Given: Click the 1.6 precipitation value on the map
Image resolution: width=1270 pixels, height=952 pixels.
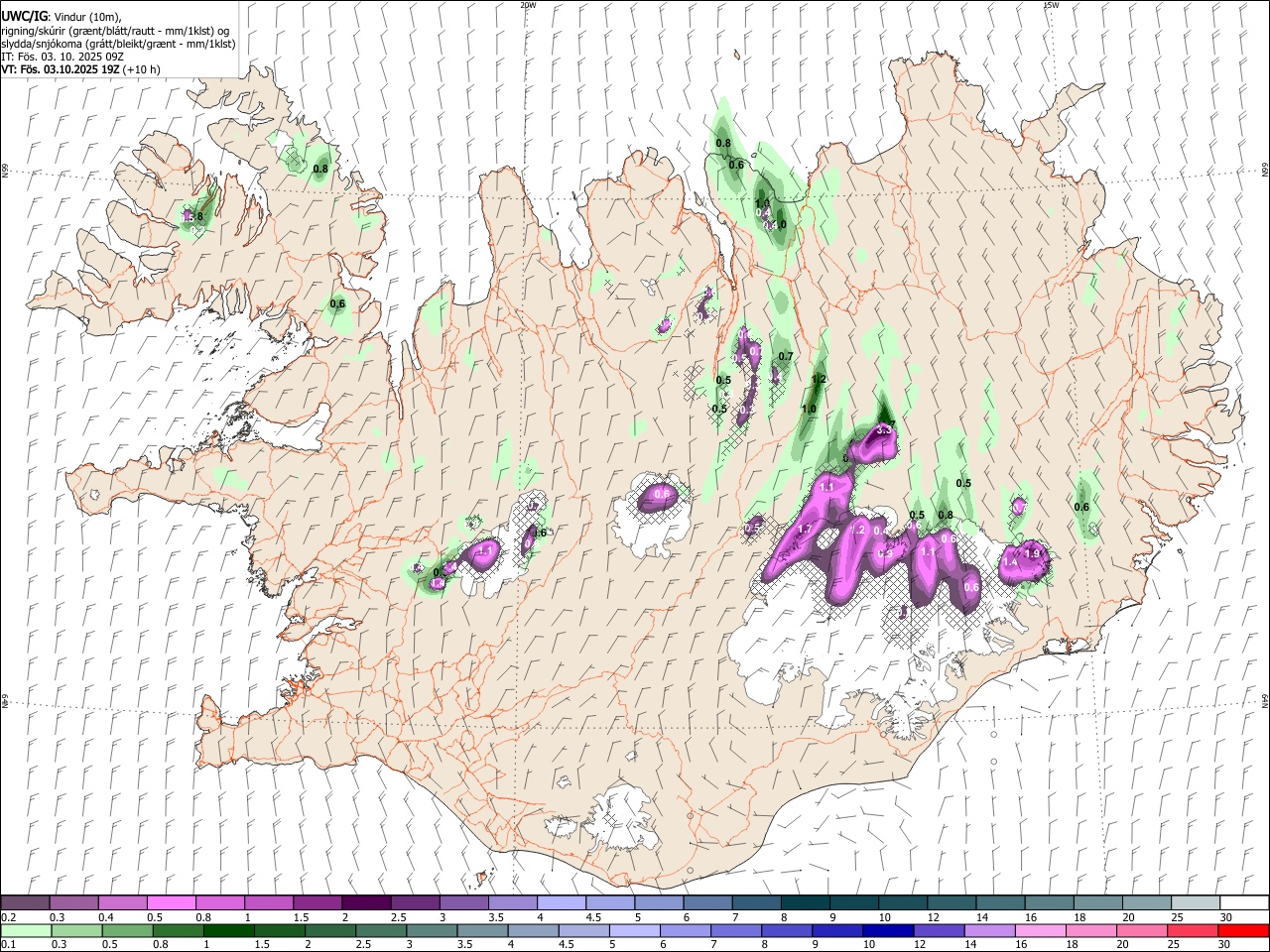Looking at the screenshot, I should coord(539,533).
